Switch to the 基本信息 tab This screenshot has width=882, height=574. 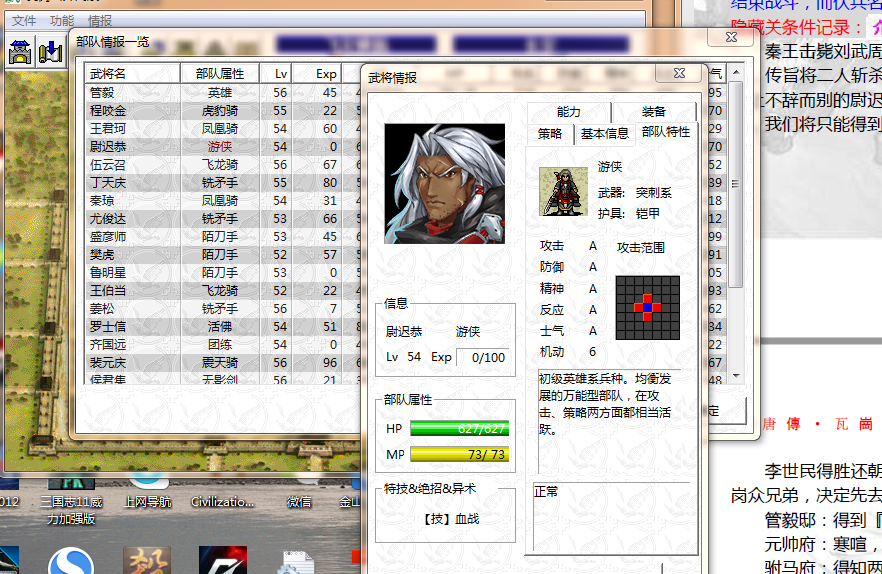coord(605,134)
